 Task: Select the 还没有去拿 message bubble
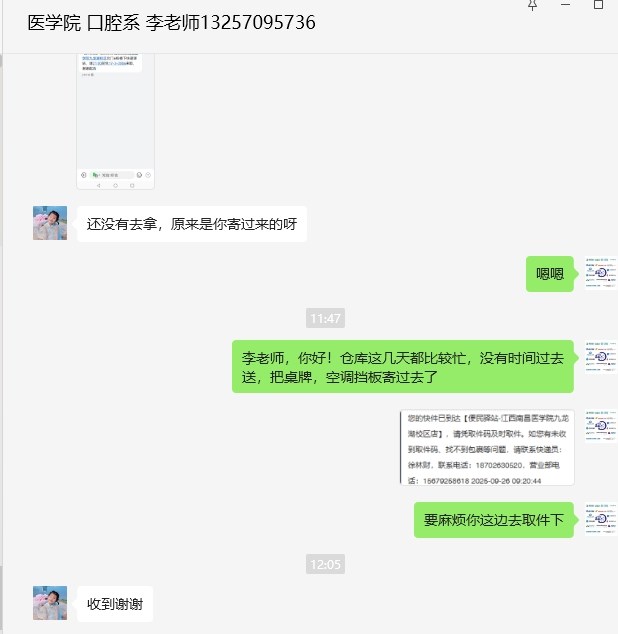(x=192, y=224)
